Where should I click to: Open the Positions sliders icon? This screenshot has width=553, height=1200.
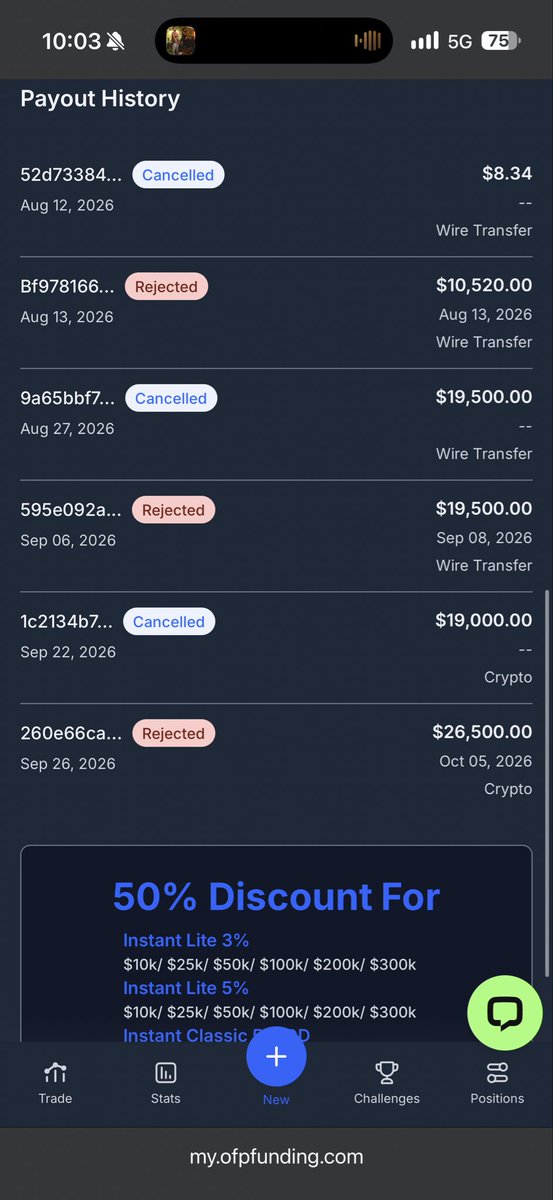point(497,1074)
